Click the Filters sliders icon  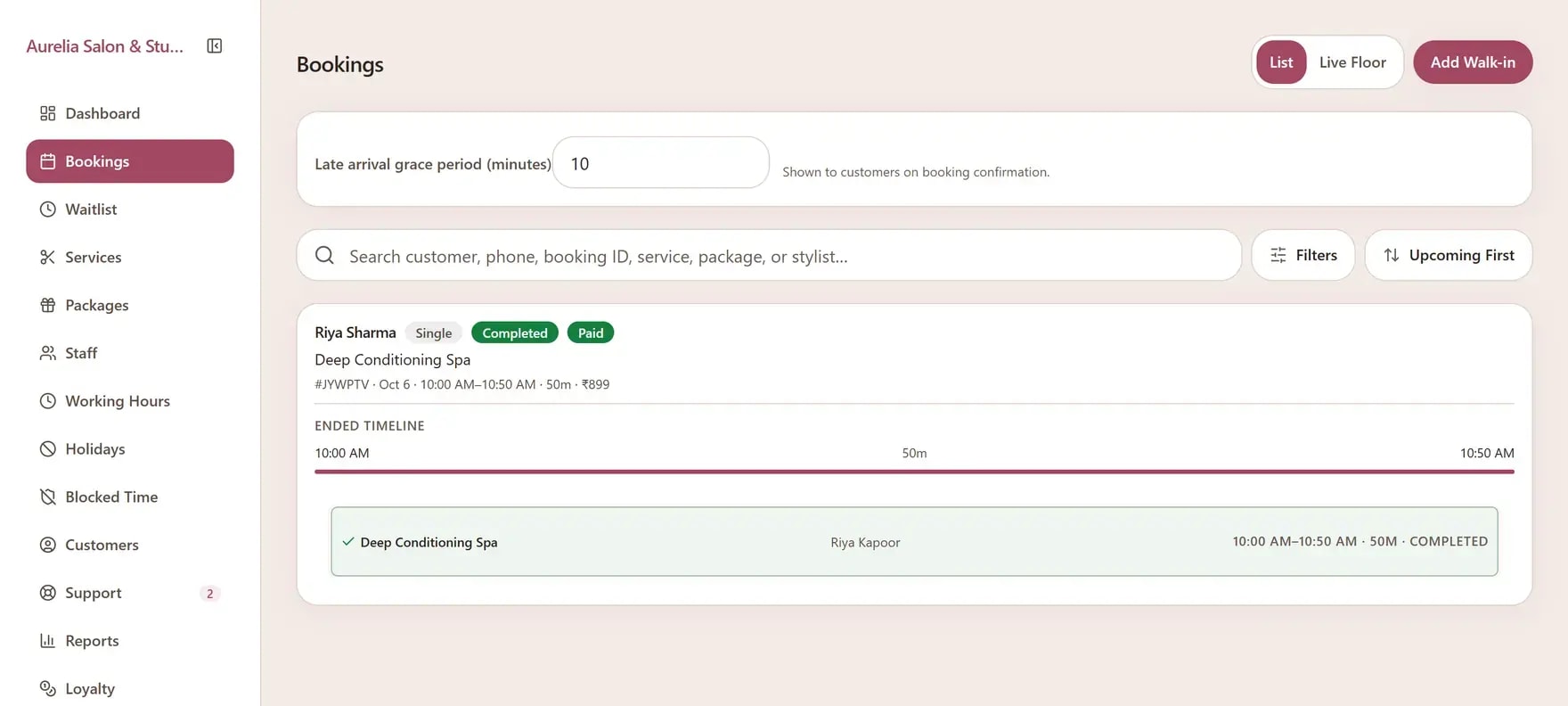[x=1278, y=255]
